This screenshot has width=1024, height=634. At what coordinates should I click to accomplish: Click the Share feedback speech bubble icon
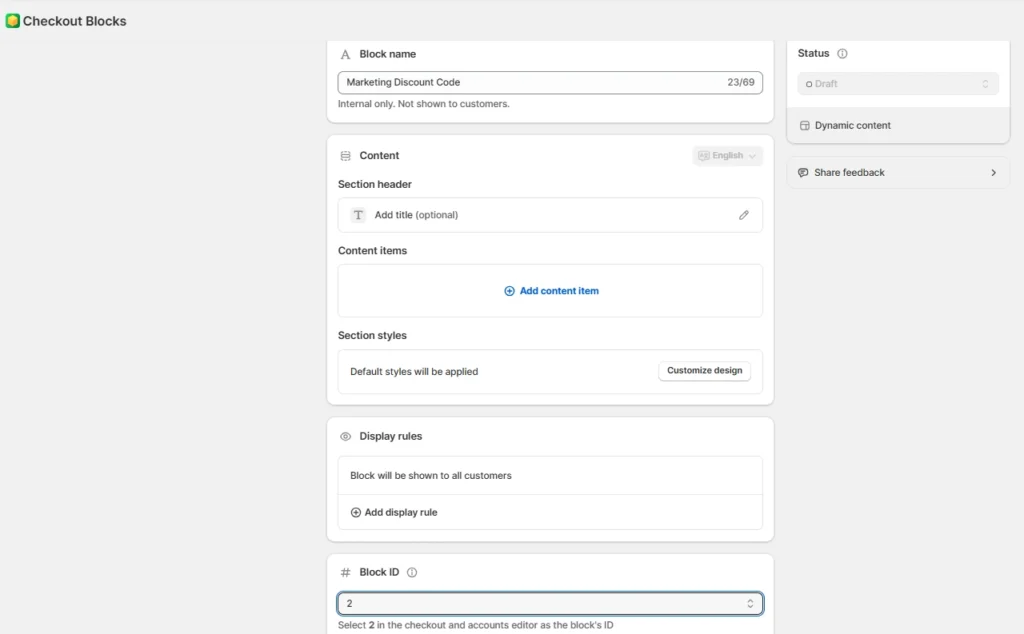pos(803,173)
